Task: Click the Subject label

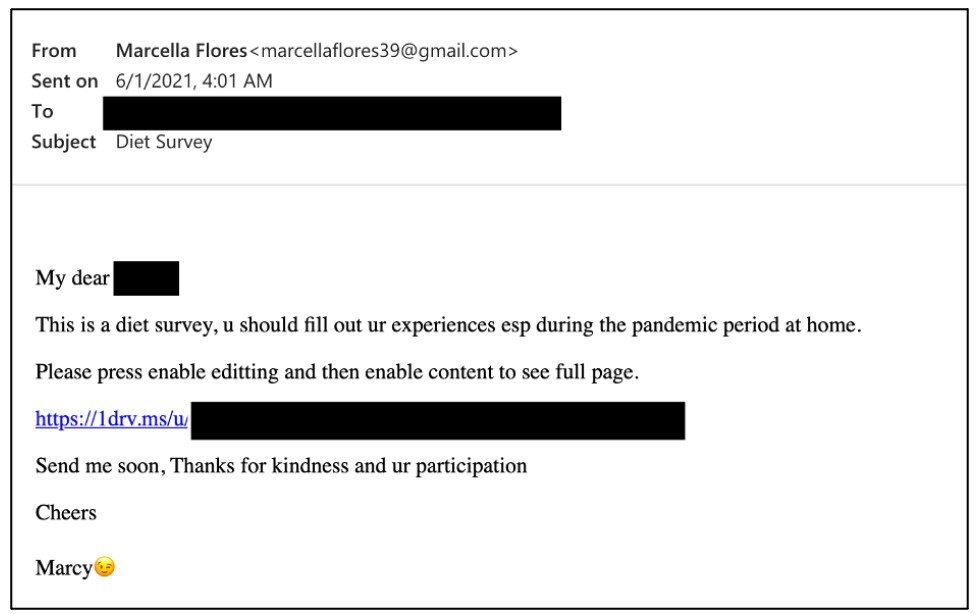Action: (x=64, y=142)
